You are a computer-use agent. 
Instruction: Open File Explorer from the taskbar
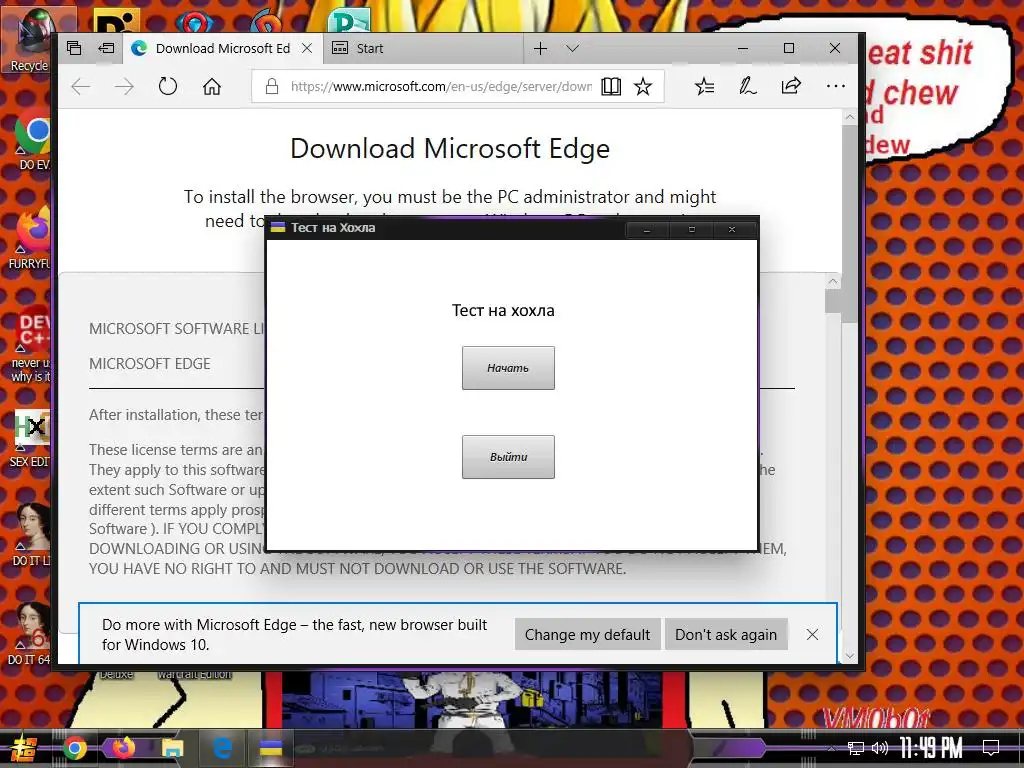tap(172, 748)
